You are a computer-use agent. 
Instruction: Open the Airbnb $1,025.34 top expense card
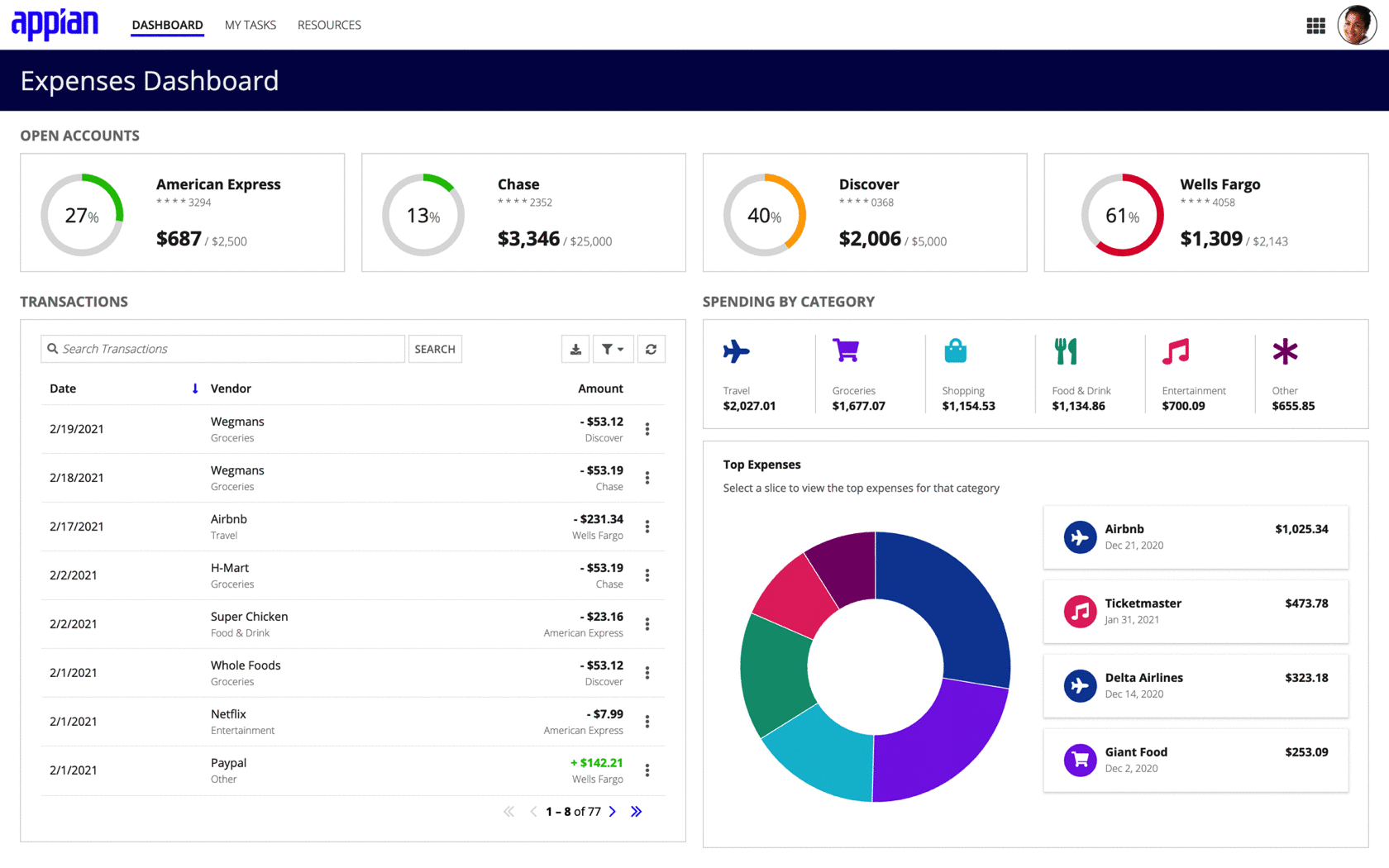(x=1196, y=537)
